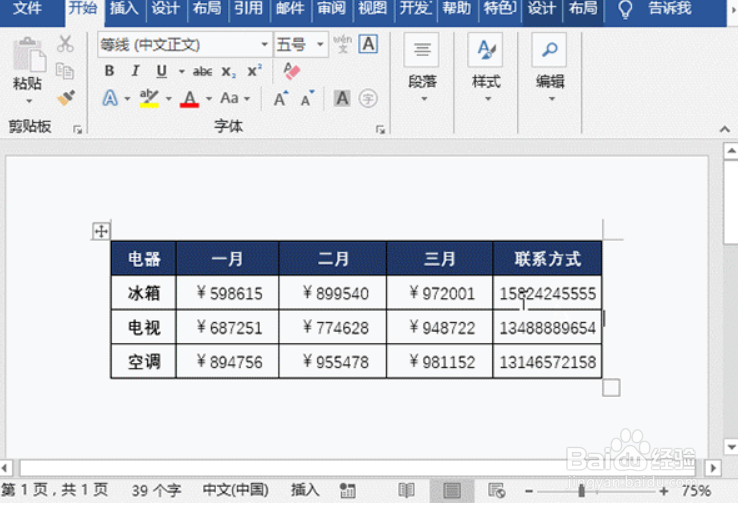This screenshot has height=508, width=738.
Task: Apply the yellow text highlight color
Action: (x=149, y=98)
